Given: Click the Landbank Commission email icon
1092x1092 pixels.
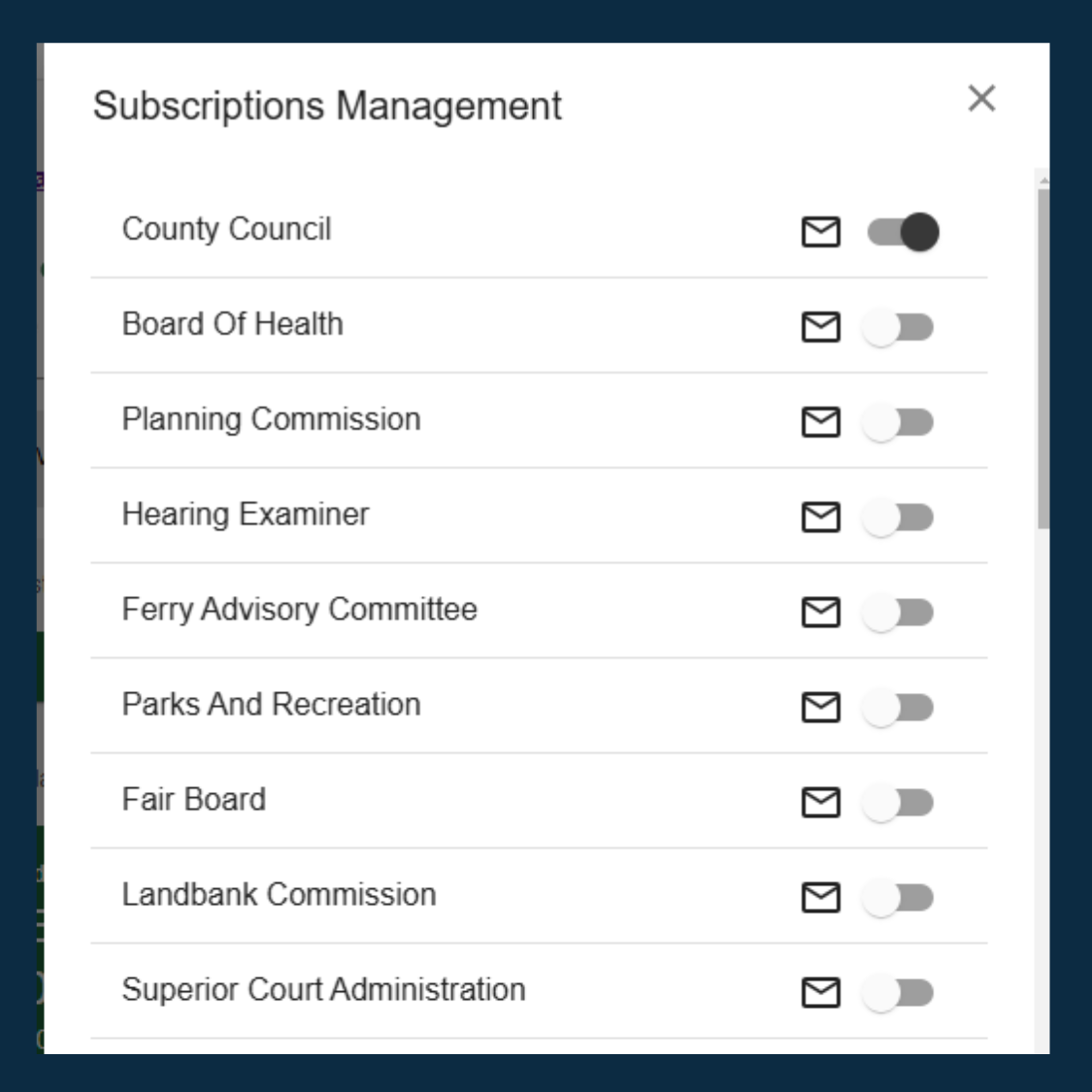Looking at the screenshot, I should coord(820,894).
